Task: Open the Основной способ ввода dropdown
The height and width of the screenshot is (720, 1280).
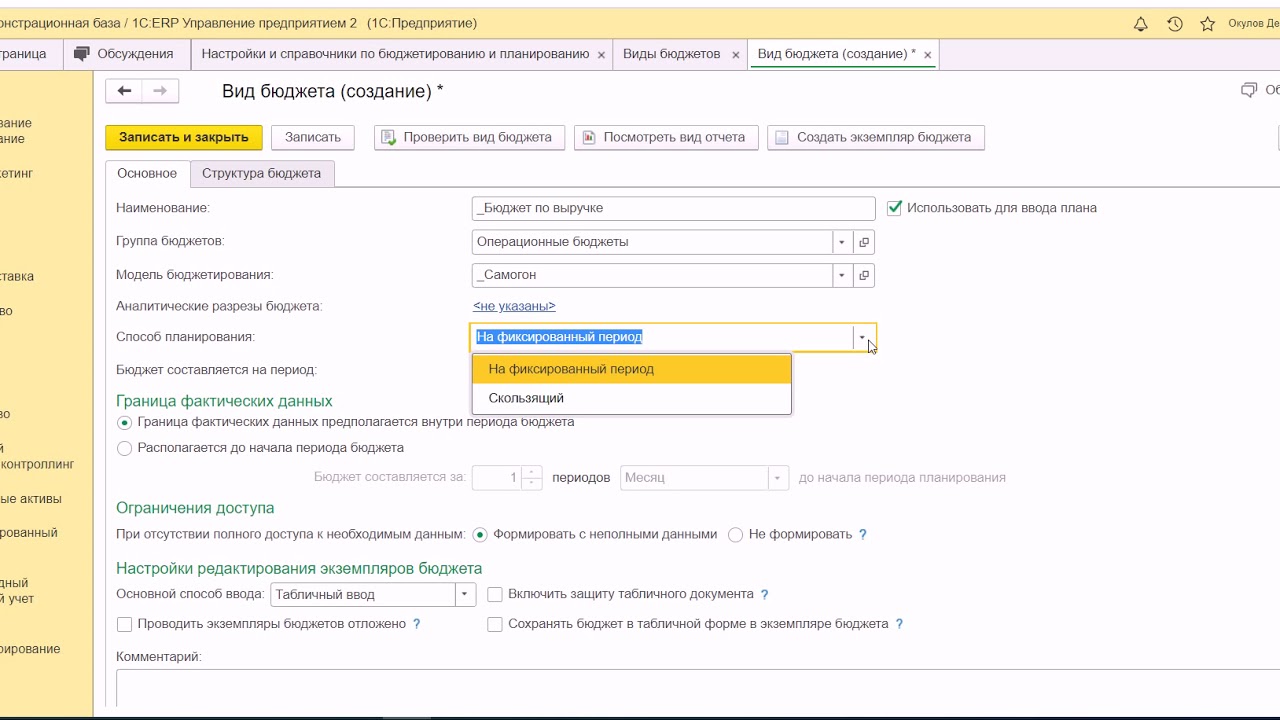Action: tap(464, 595)
